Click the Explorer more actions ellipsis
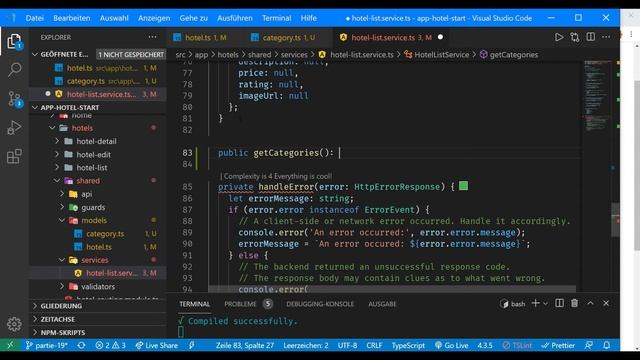640x360 pixels. [x=152, y=37]
